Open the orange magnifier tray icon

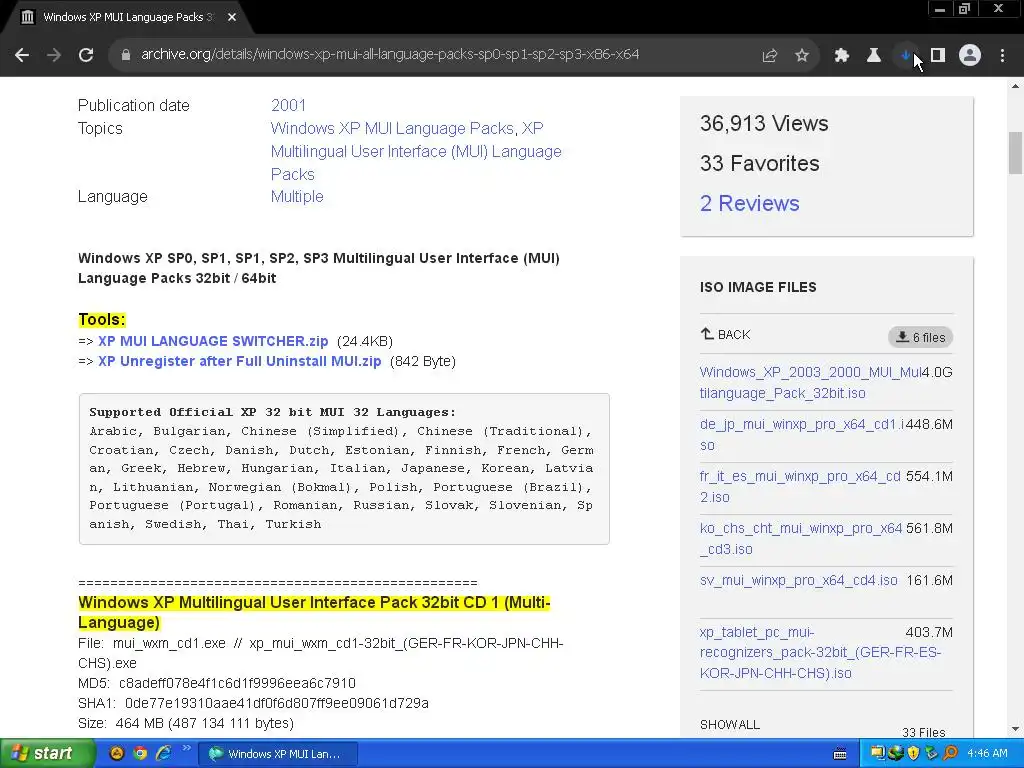[x=950, y=754]
